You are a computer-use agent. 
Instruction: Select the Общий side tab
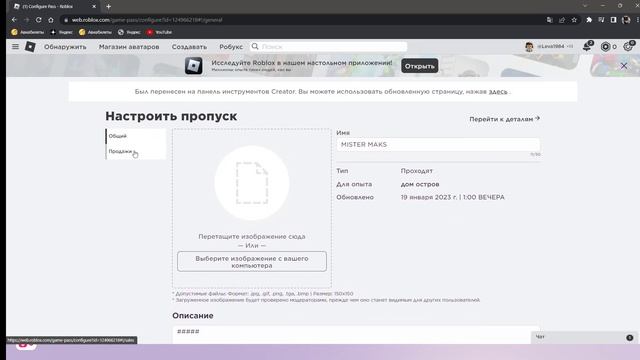click(136, 136)
